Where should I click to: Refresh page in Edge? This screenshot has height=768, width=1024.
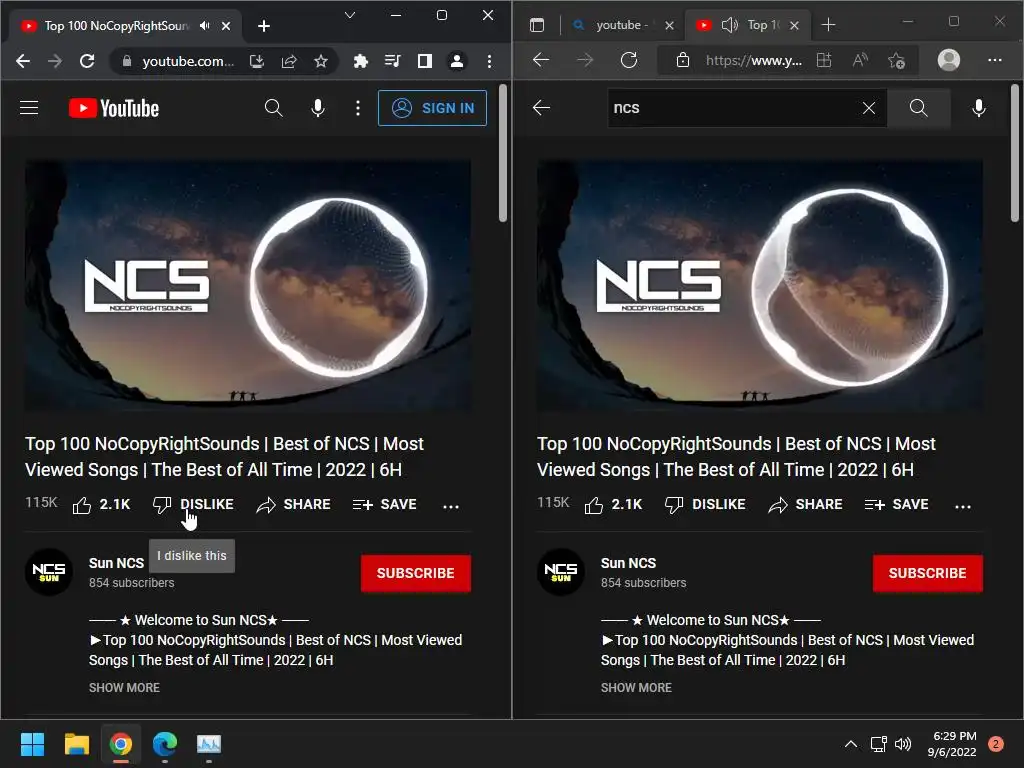point(629,61)
